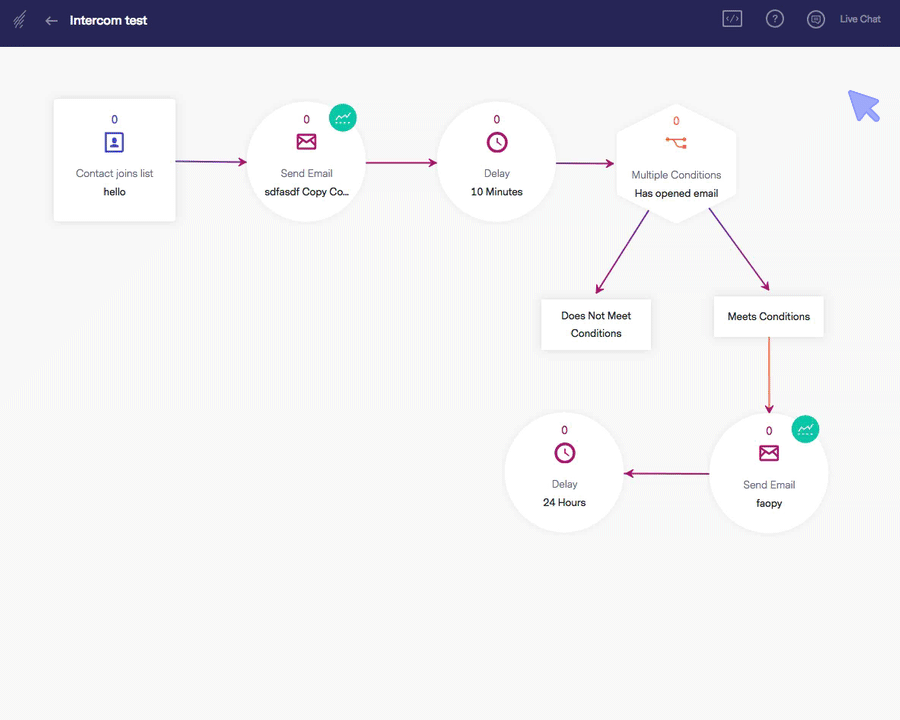
Task: Open the help question mark icon
Action: pos(774,19)
